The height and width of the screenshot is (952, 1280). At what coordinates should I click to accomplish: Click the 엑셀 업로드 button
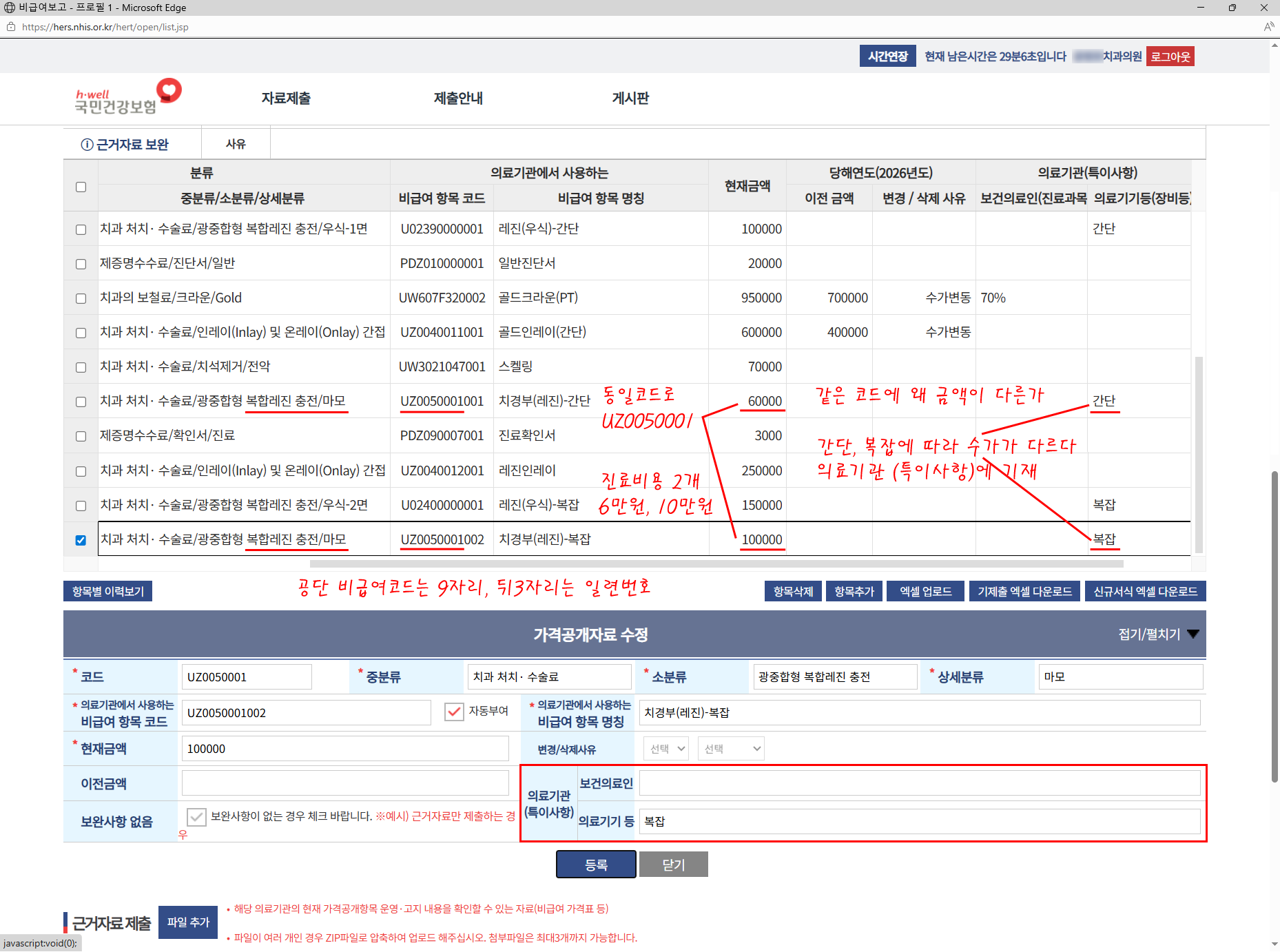click(925, 591)
